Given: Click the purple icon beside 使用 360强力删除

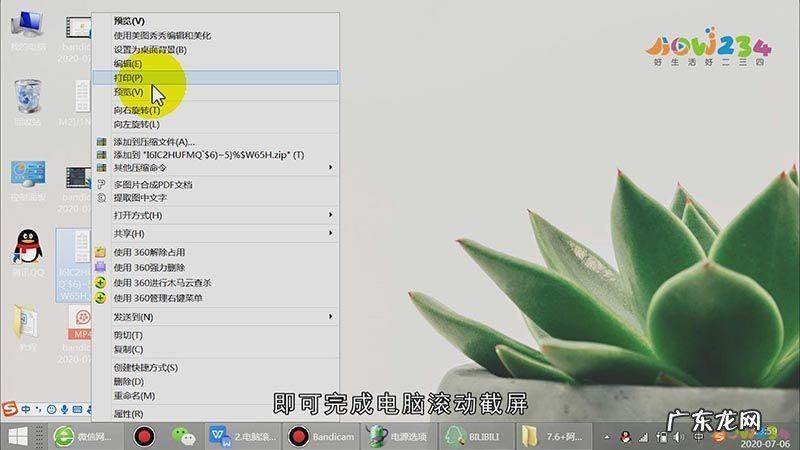Looking at the screenshot, I should 101,267.
